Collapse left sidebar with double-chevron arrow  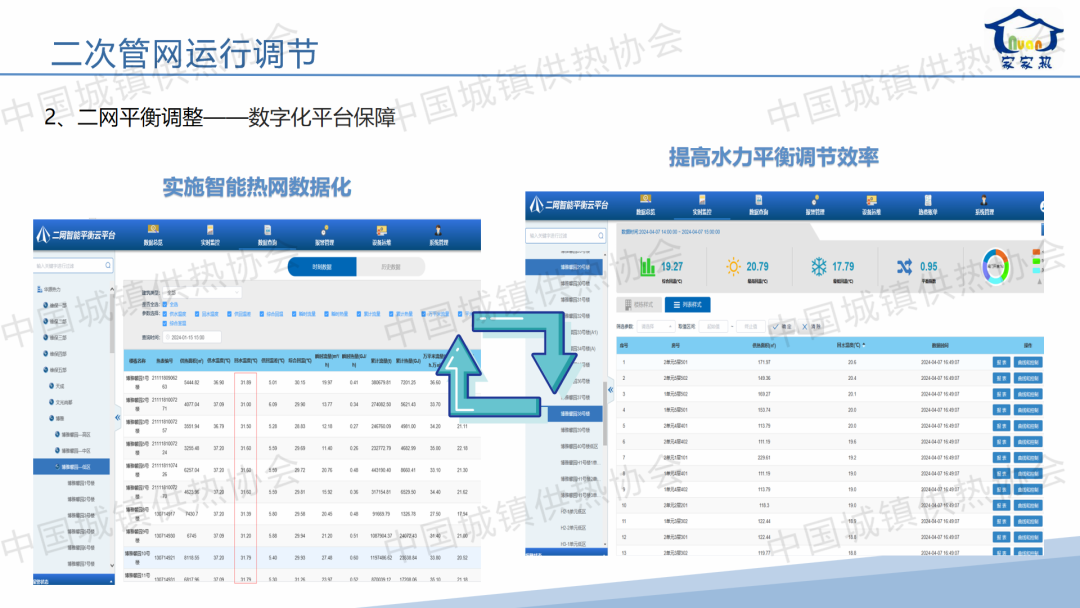tap(117, 417)
